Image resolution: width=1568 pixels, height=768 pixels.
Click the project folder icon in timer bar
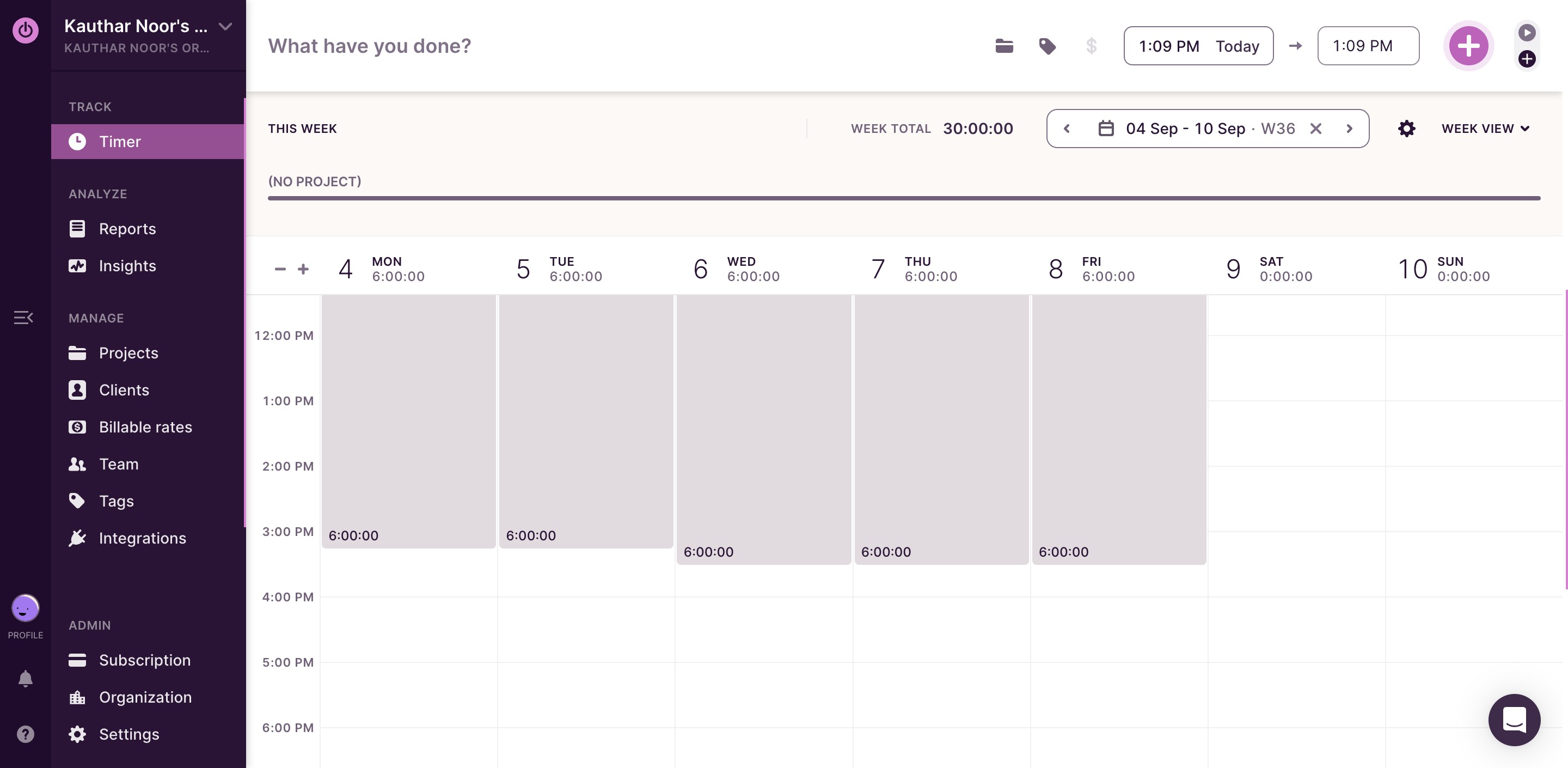pyautogui.click(x=1004, y=46)
